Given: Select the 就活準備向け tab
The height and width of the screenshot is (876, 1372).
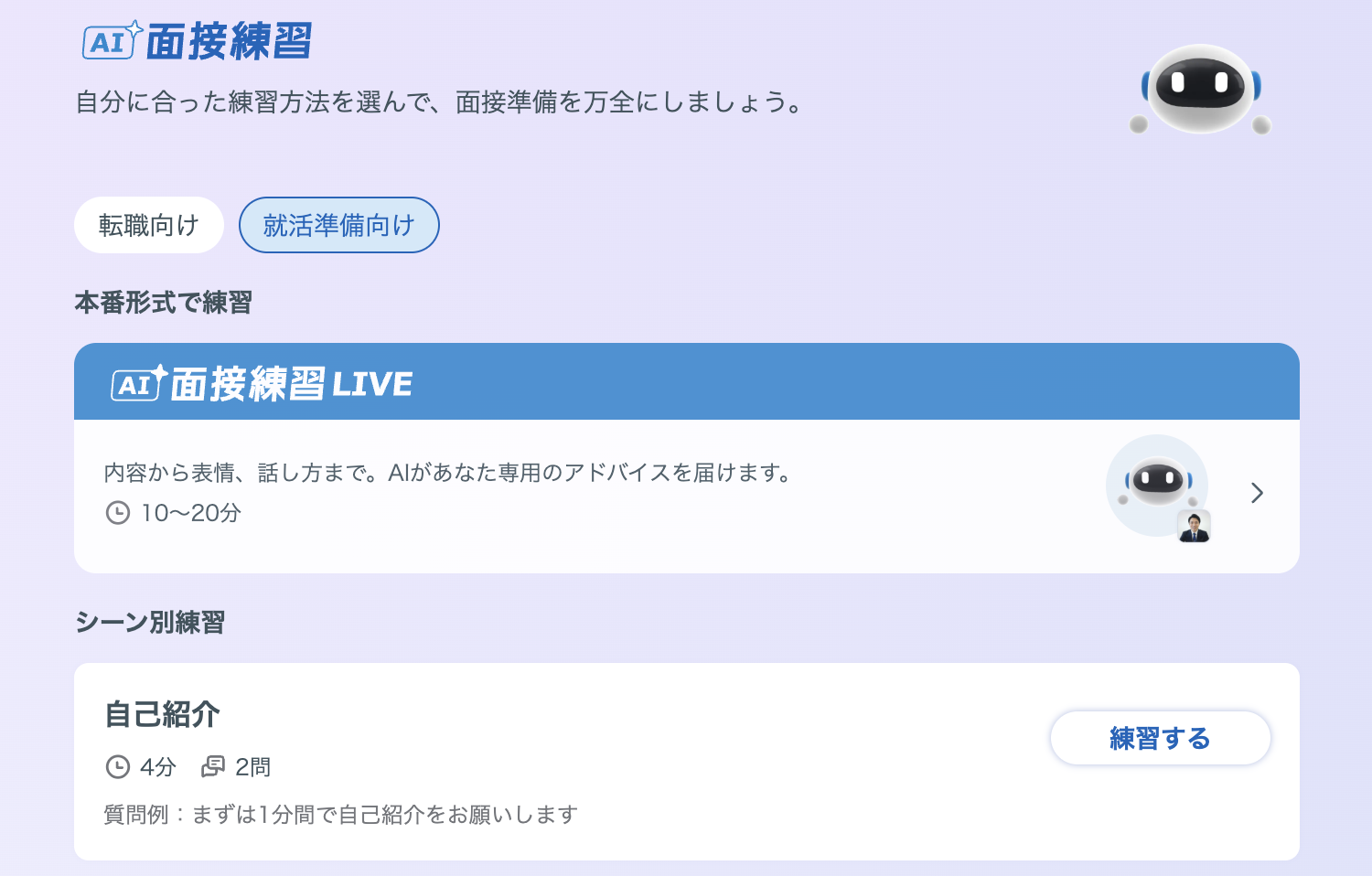Looking at the screenshot, I should pos(339,225).
